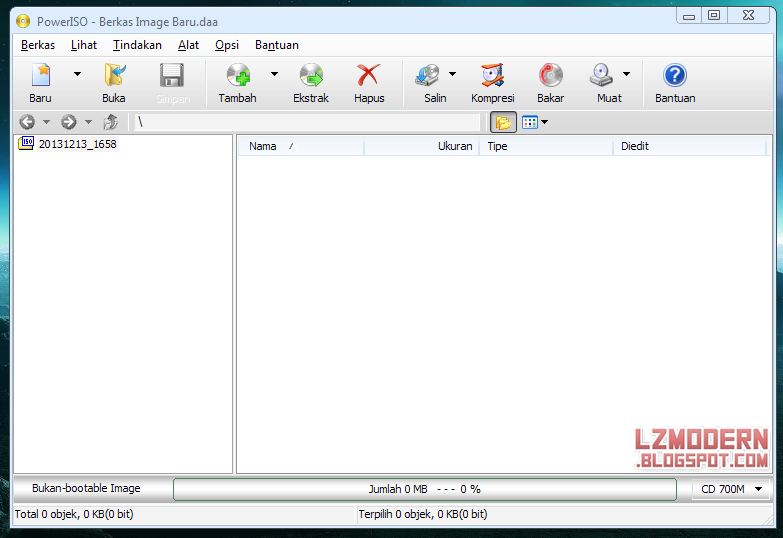Toggle the folder tree pane button
Viewport: 783px width, 538px height.
tap(503, 122)
